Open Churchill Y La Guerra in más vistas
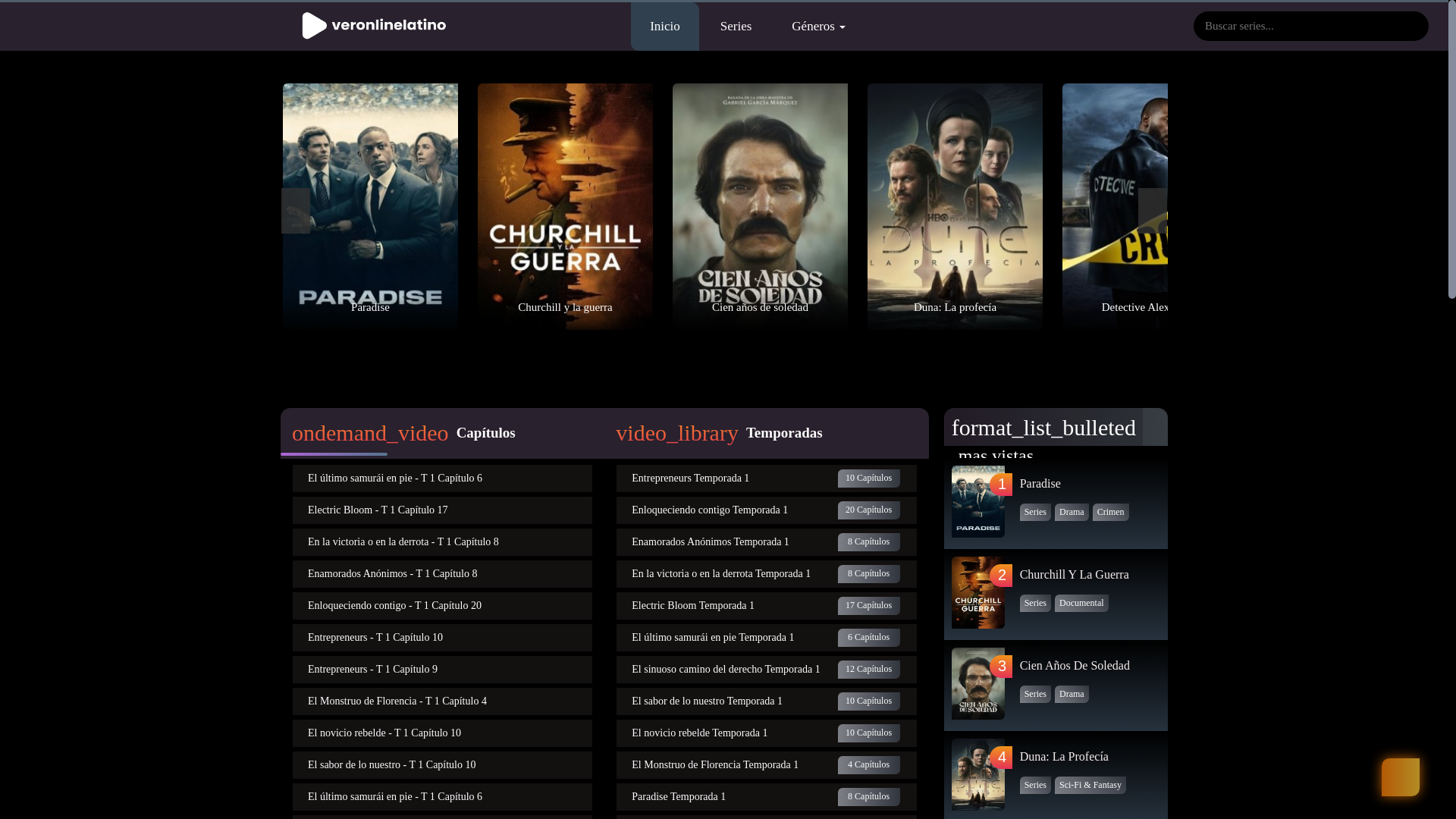 point(1074,575)
